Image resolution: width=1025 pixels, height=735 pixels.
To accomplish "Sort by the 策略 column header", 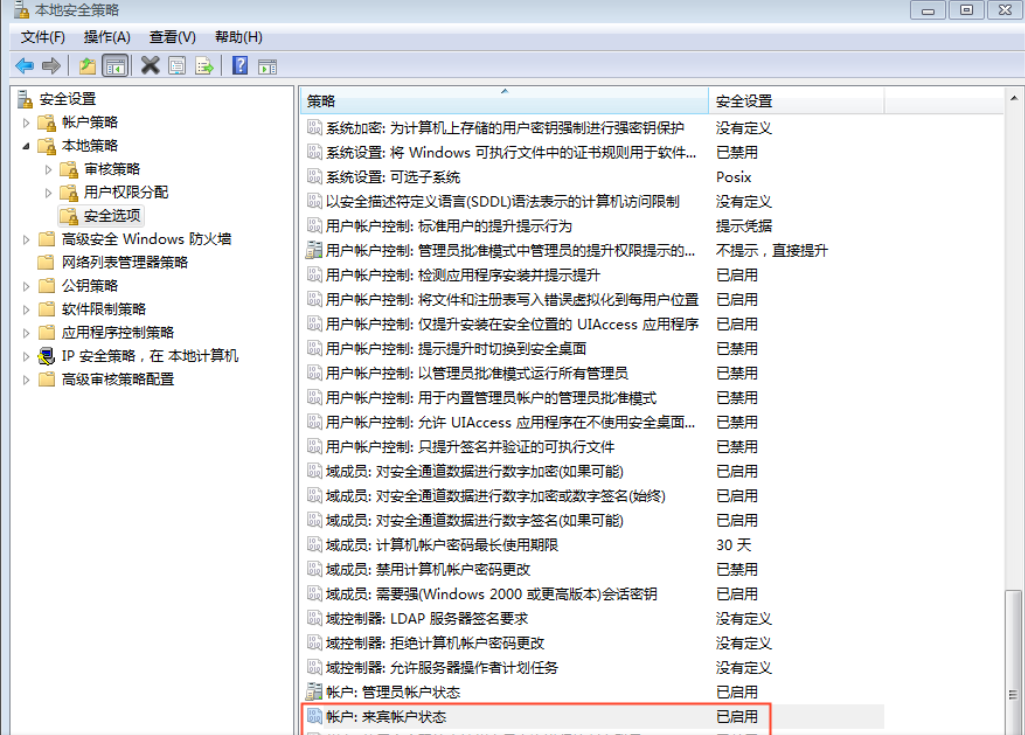I will 504,101.
